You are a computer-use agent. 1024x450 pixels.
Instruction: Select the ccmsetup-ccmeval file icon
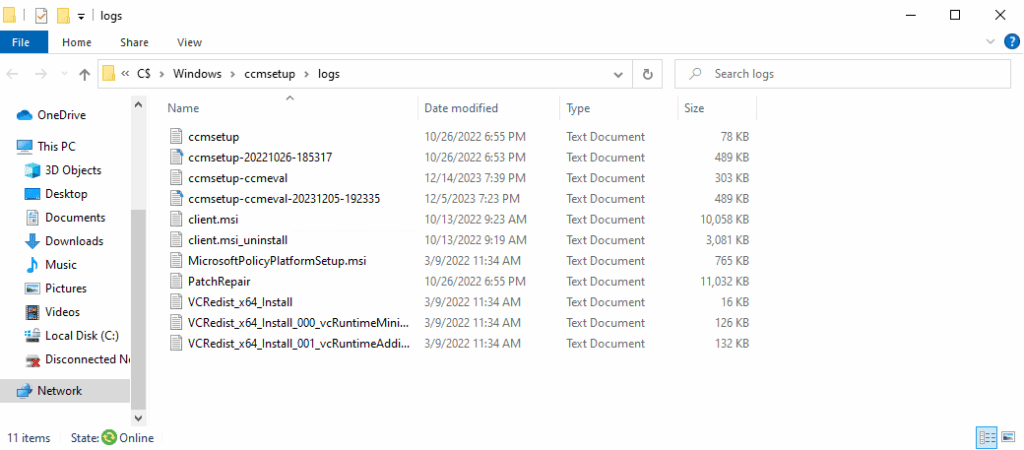click(x=175, y=178)
